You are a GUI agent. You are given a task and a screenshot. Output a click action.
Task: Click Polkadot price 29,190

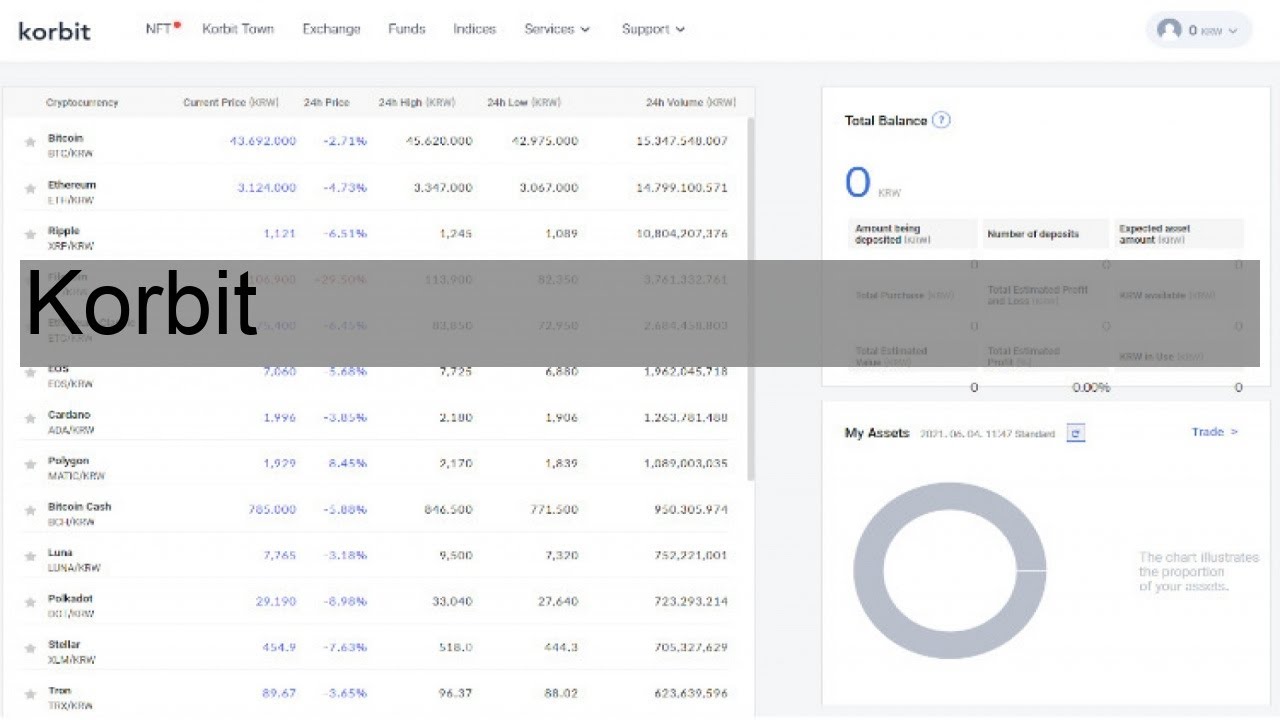[x=276, y=601]
